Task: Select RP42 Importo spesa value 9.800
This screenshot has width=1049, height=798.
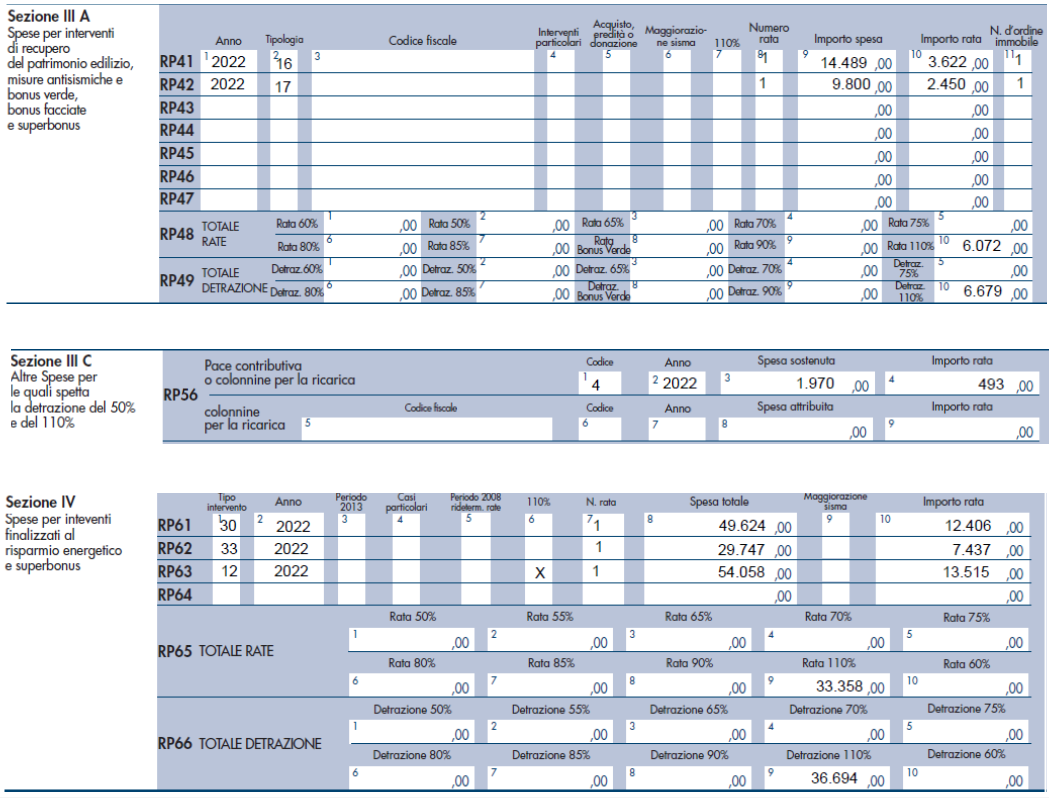Action: tap(850, 85)
